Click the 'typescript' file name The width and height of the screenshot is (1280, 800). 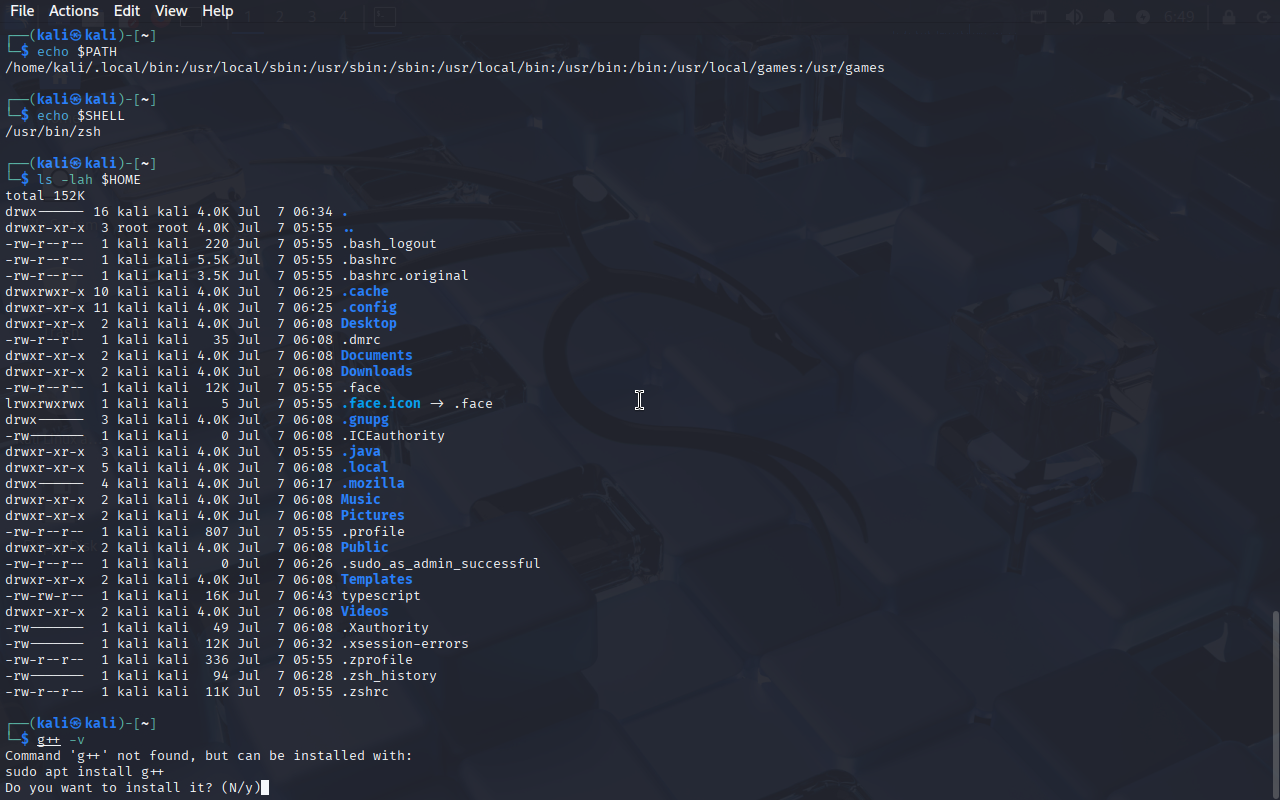coord(381,596)
